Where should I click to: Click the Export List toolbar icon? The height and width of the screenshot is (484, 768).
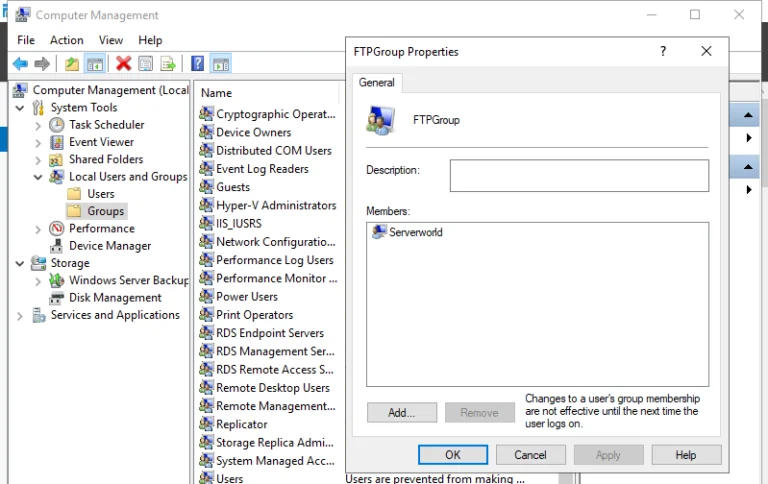coord(168,64)
